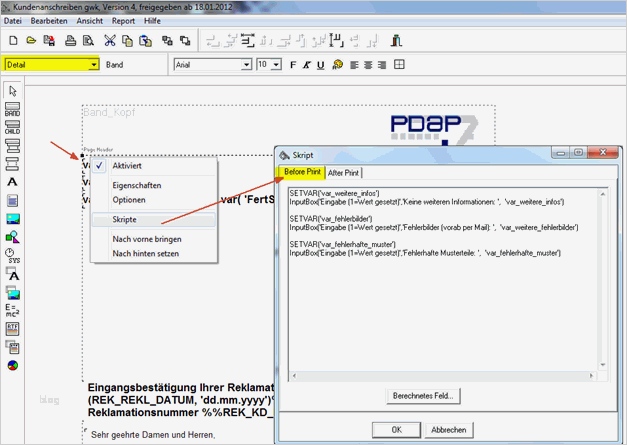Open the Ansicht menu
Viewport: 627px width, 445px height.
click(90, 21)
